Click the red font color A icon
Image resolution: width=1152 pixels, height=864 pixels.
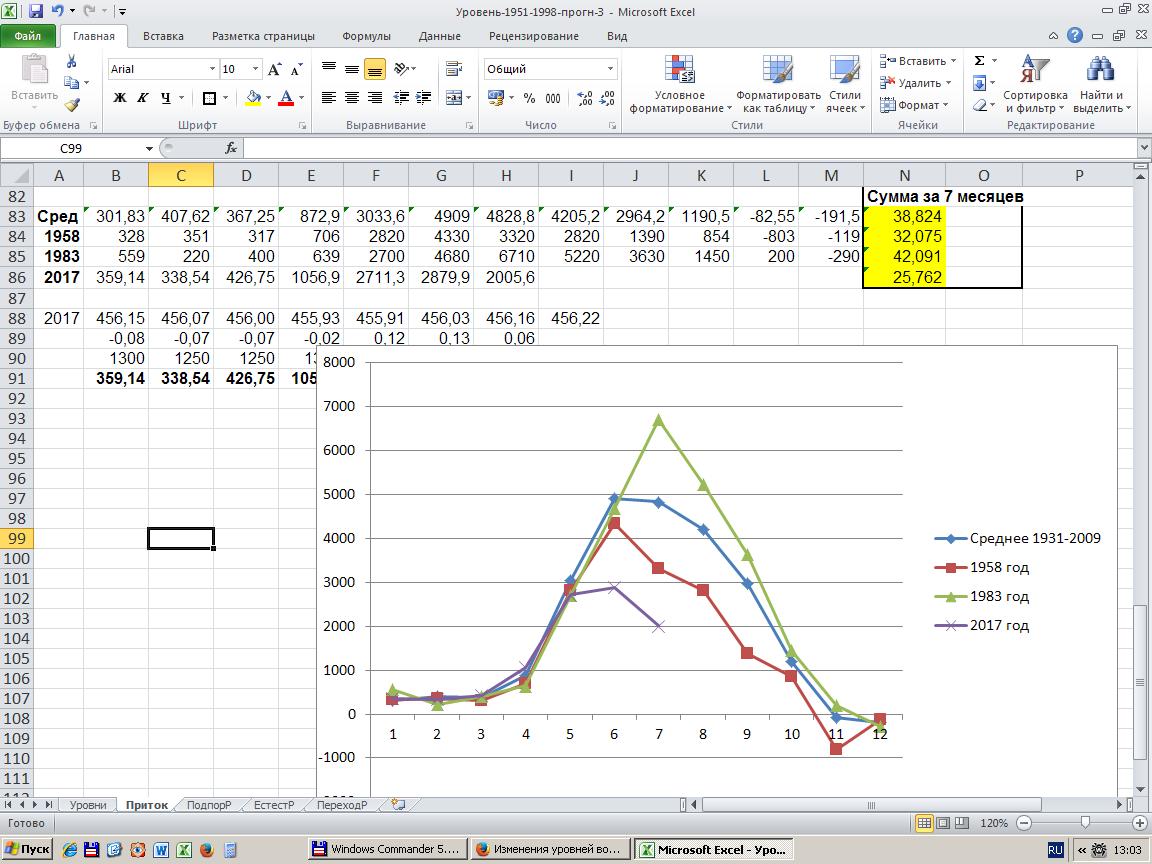pos(287,98)
